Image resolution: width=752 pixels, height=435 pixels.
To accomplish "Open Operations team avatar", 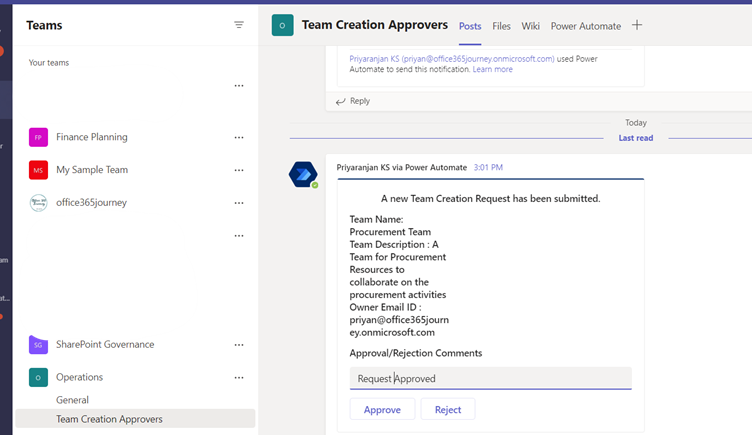I will (x=38, y=377).
